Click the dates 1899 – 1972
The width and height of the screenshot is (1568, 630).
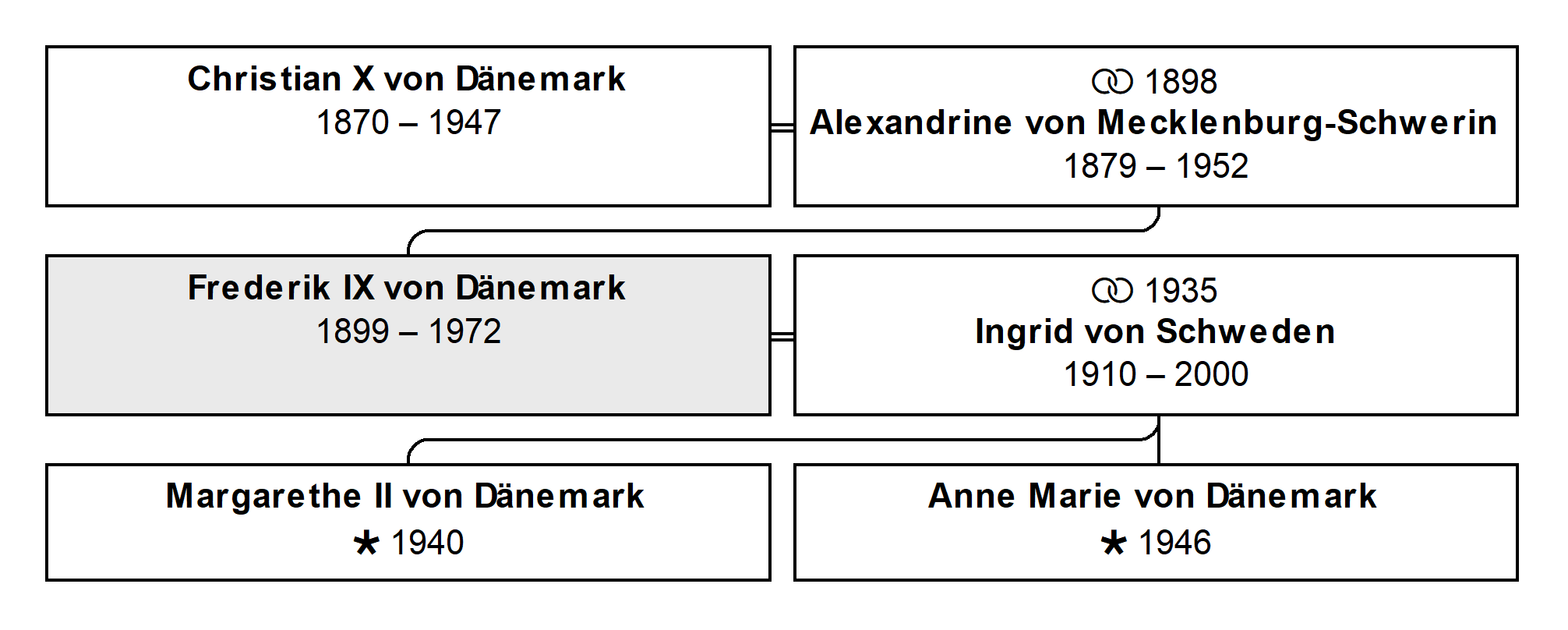[408, 331]
